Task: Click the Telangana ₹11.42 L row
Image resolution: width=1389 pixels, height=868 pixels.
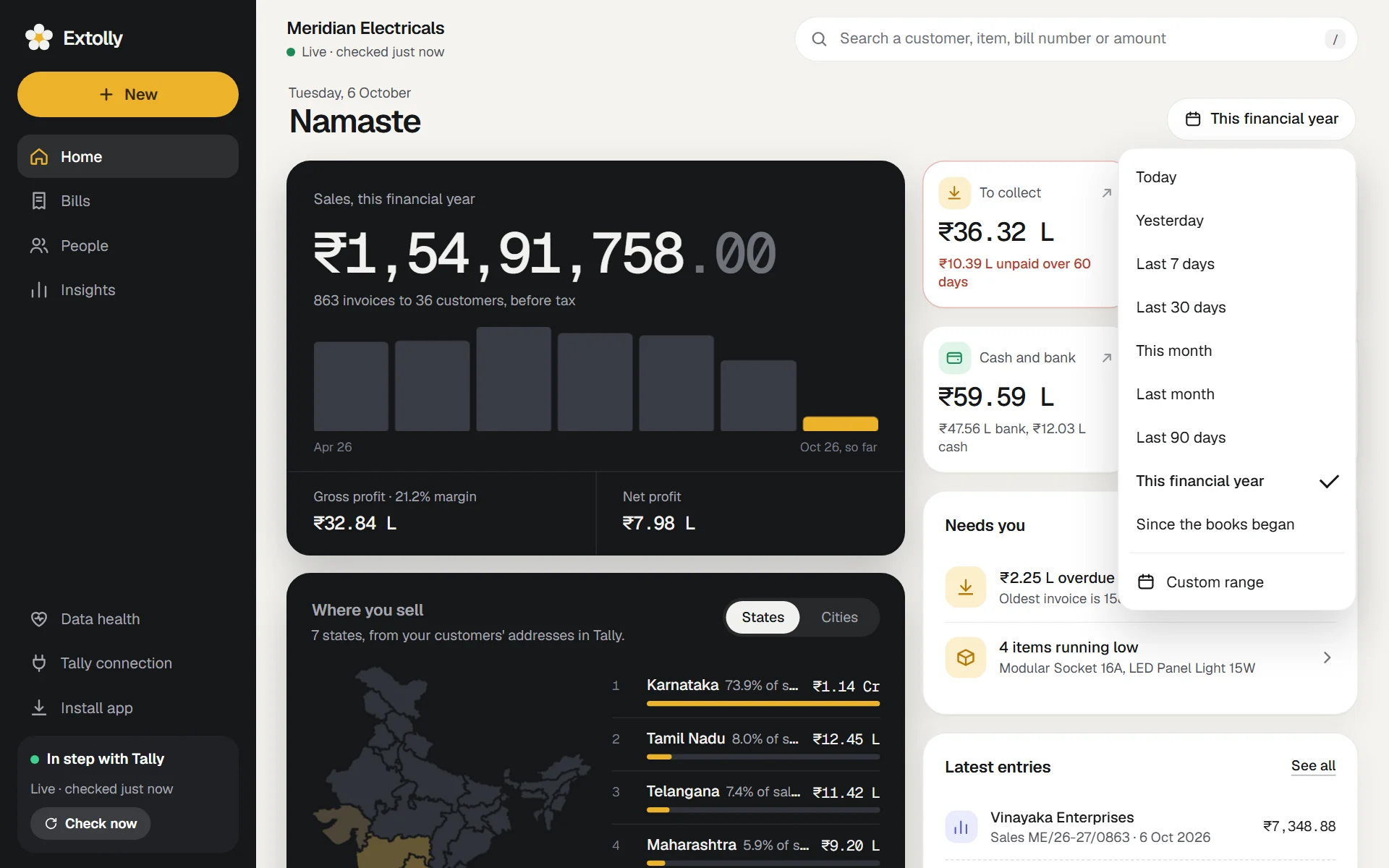Action: pos(746,797)
